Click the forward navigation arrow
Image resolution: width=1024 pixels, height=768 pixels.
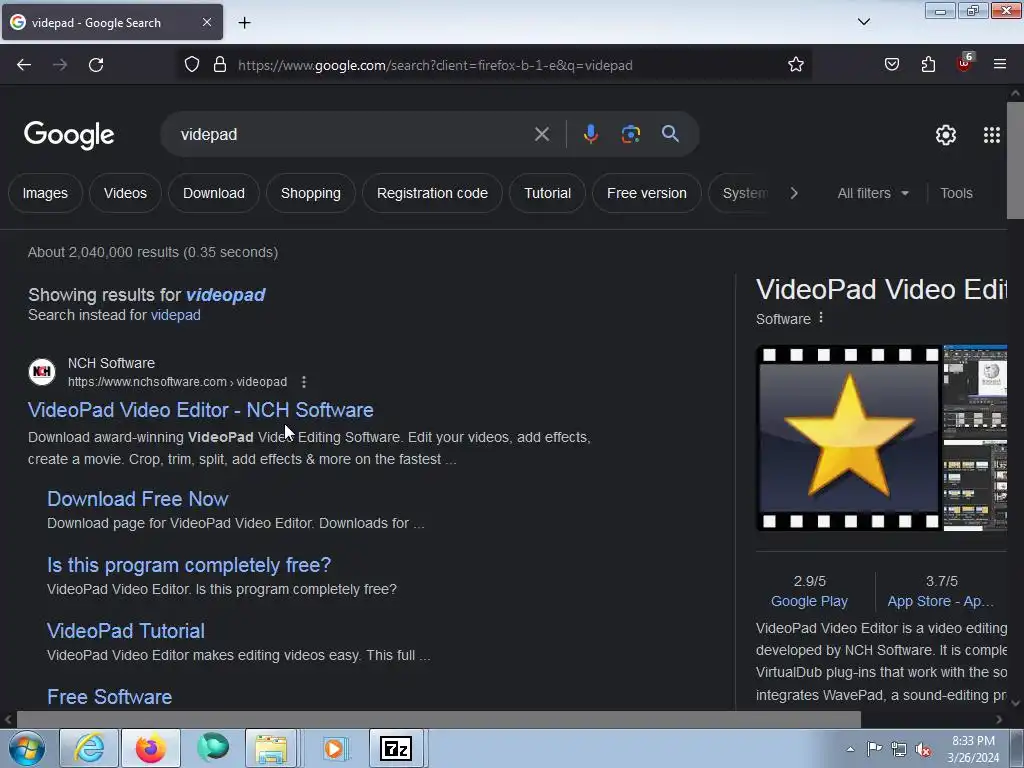pos(60,65)
